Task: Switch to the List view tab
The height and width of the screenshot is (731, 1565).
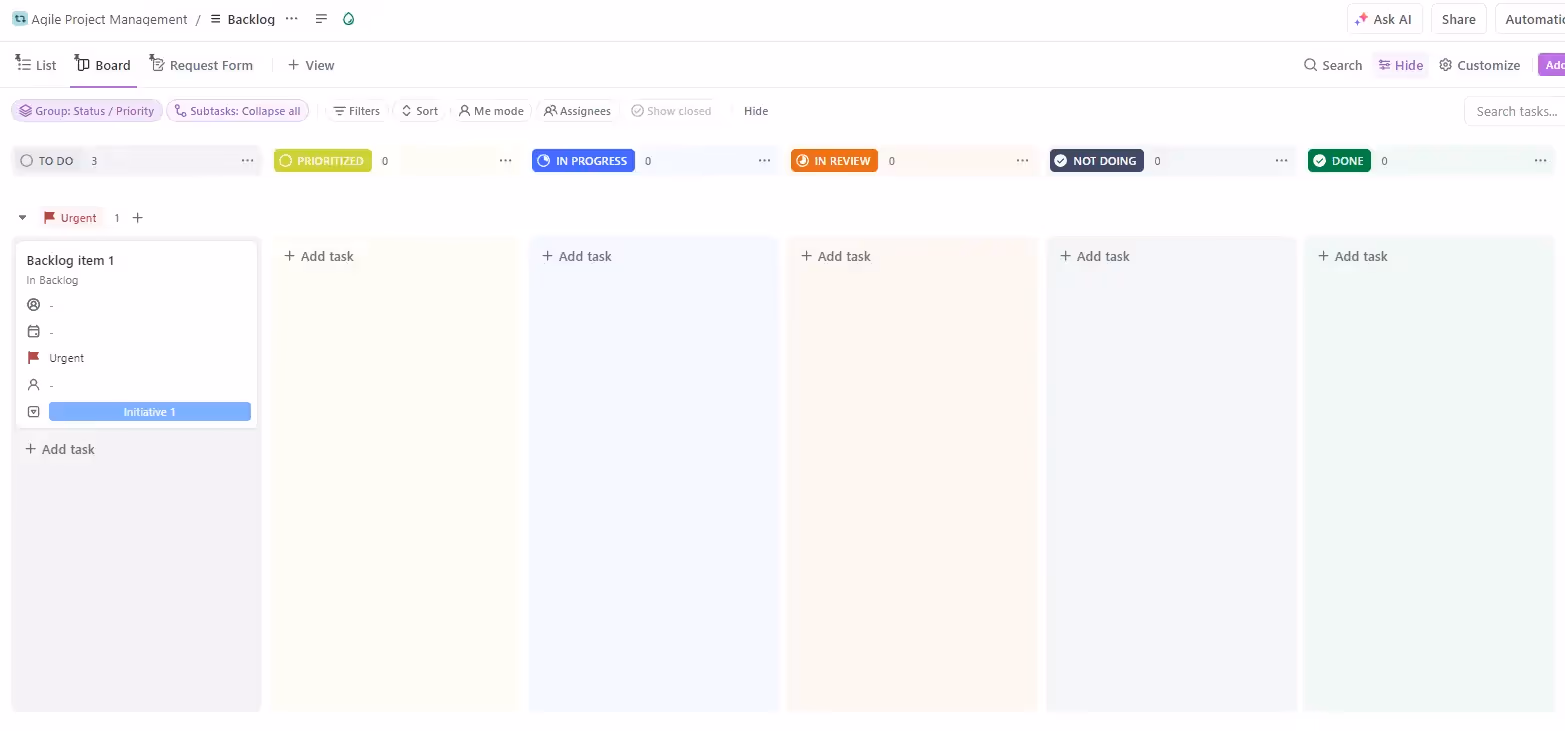Action: click(x=35, y=64)
